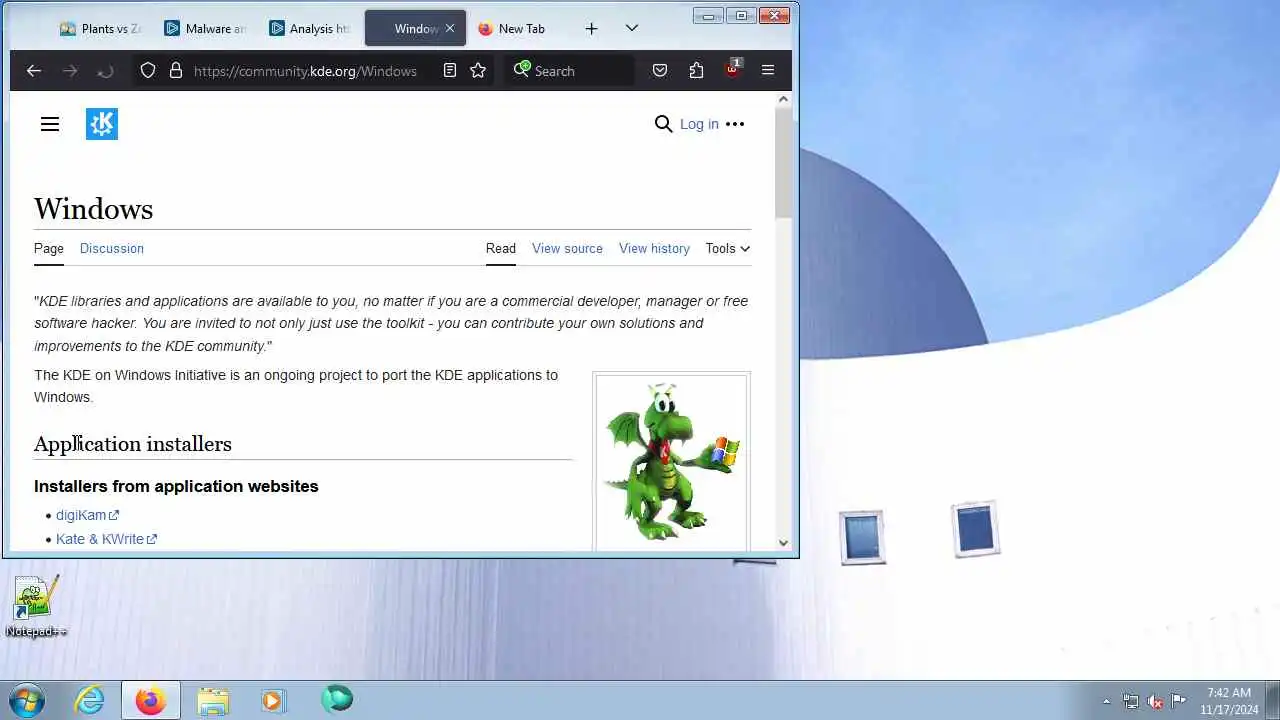1280x720 pixels.
Task: Launch Internet Explorer from taskbar
Action: point(89,700)
